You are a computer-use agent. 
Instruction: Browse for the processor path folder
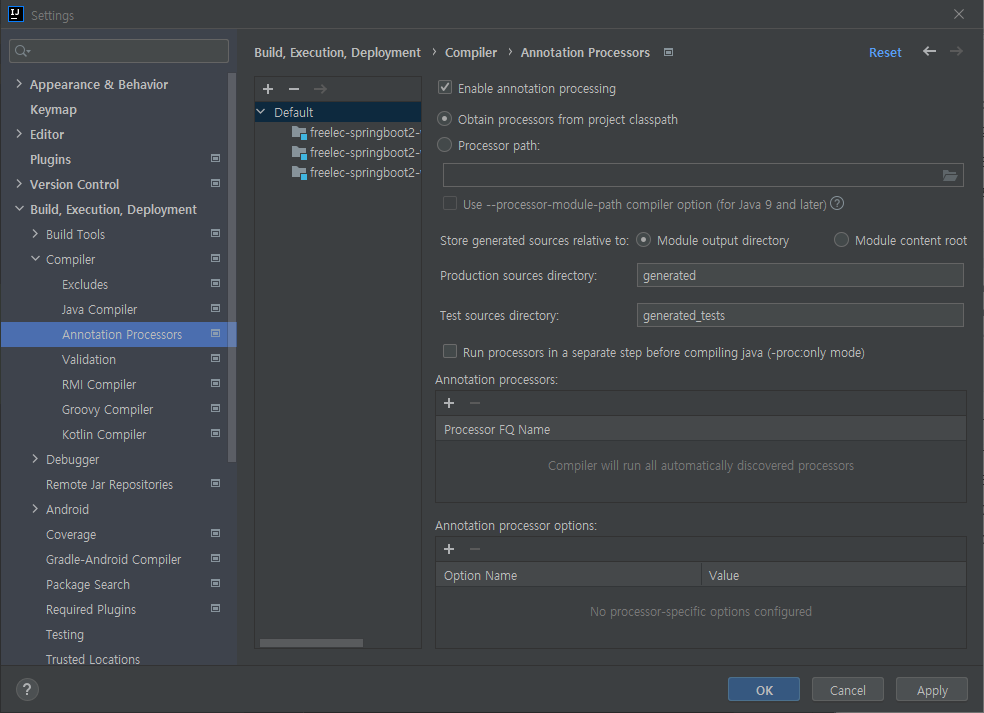[950, 176]
